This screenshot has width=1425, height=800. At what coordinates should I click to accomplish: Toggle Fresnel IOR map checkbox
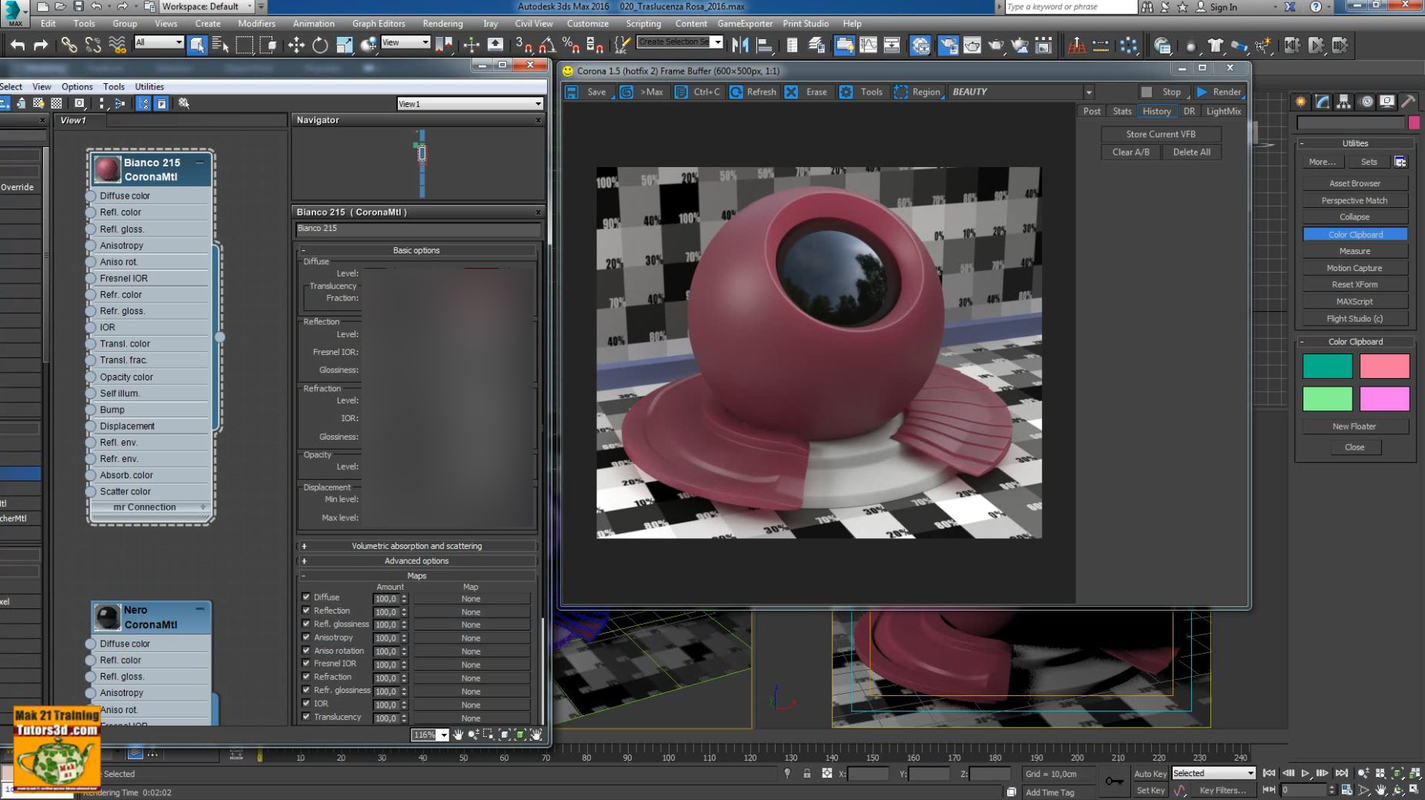point(306,663)
